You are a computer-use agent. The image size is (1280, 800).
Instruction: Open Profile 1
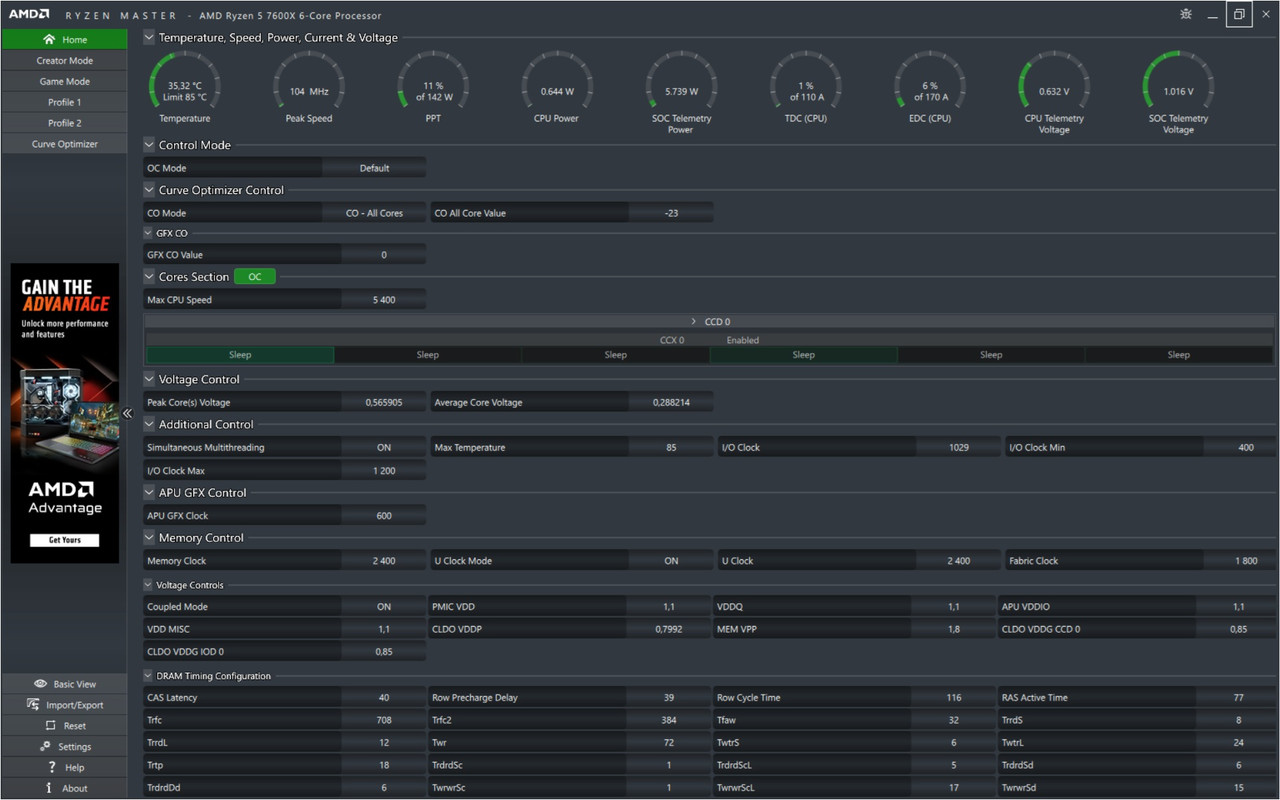click(64, 103)
